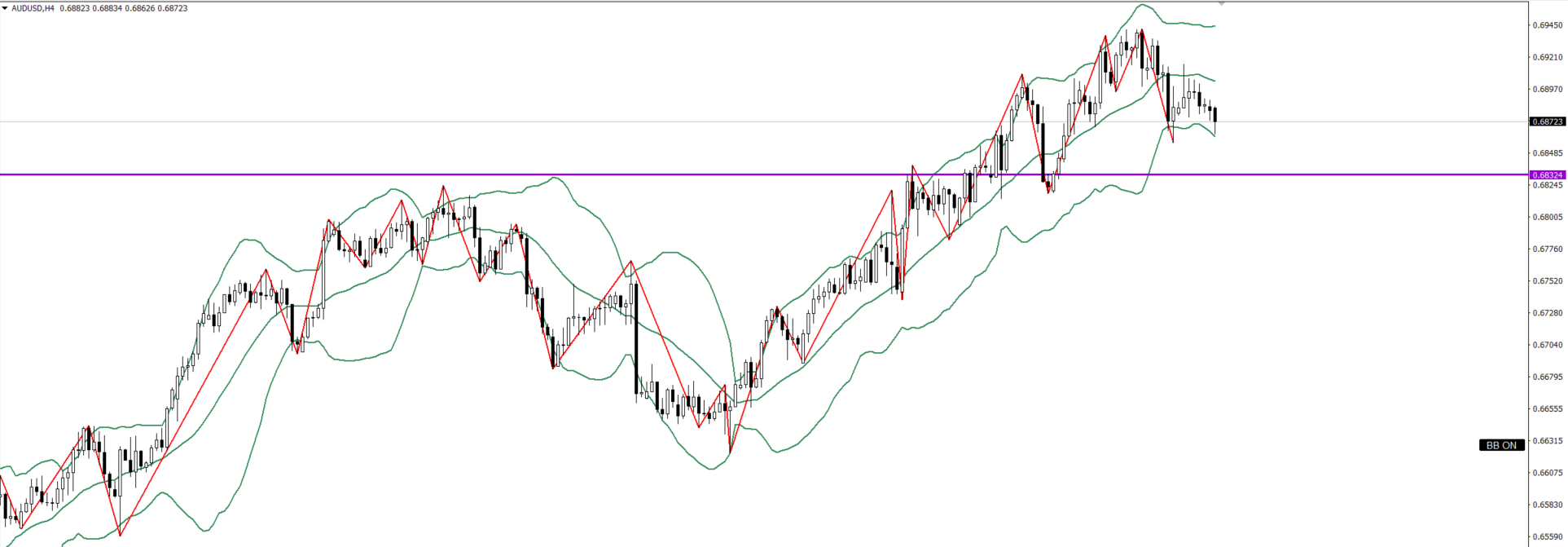The image size is (1568, 547).
Task: Click the 0.65590 price scale label
Action: coord(1547,537)
